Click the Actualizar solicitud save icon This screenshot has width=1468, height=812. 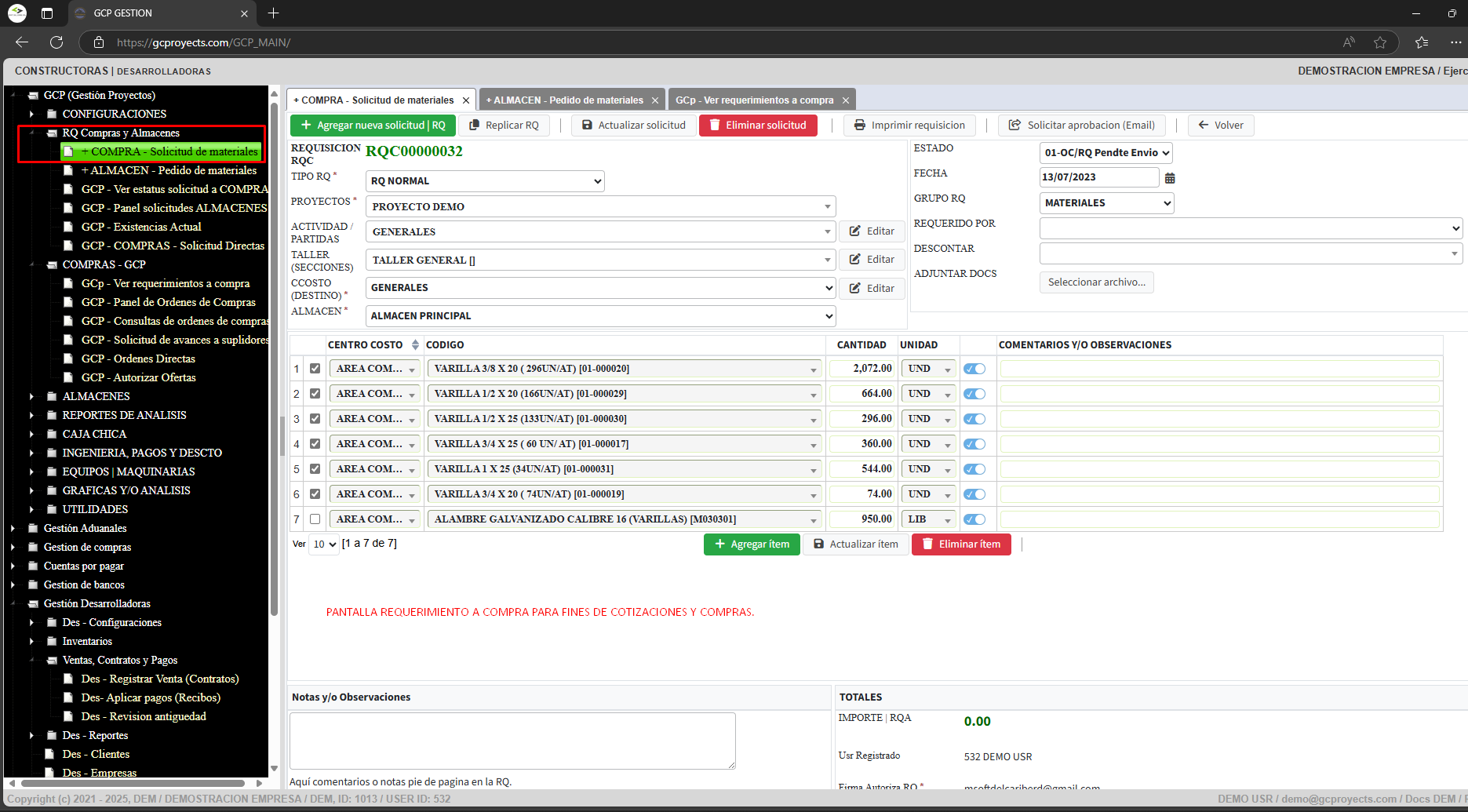[587, 126]
